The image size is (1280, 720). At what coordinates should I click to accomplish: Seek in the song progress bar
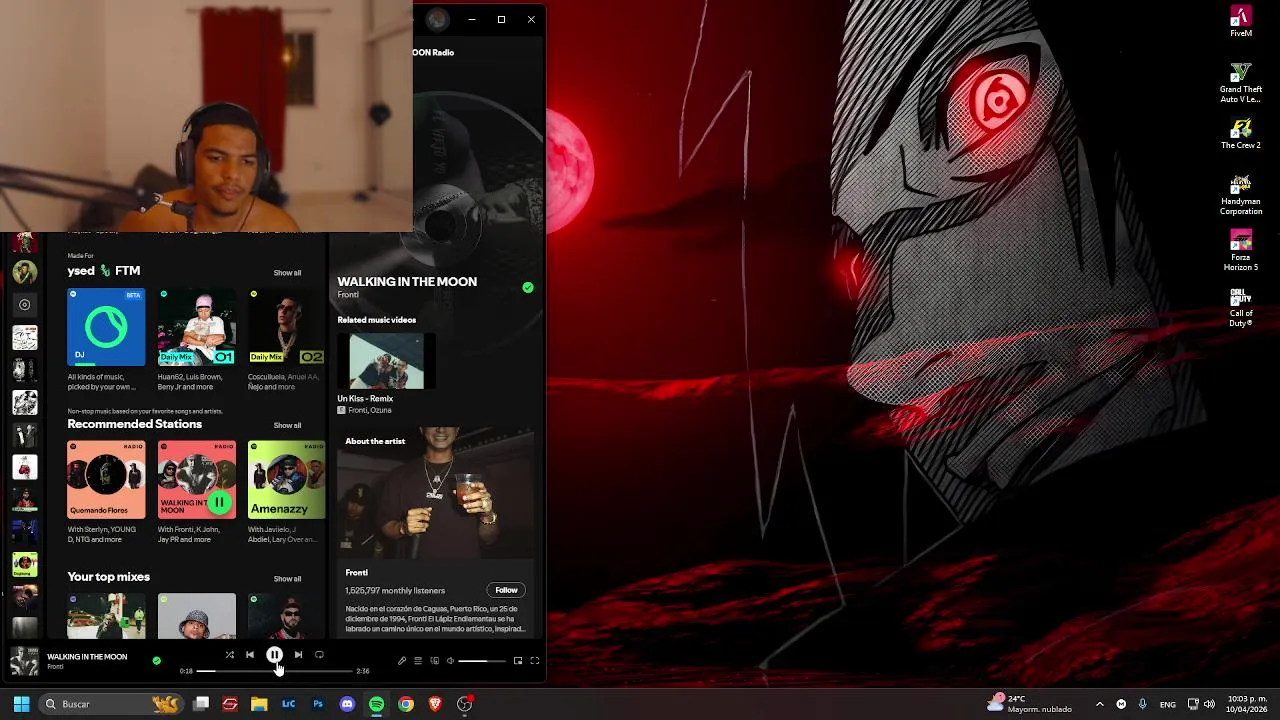tap(275, 671)
